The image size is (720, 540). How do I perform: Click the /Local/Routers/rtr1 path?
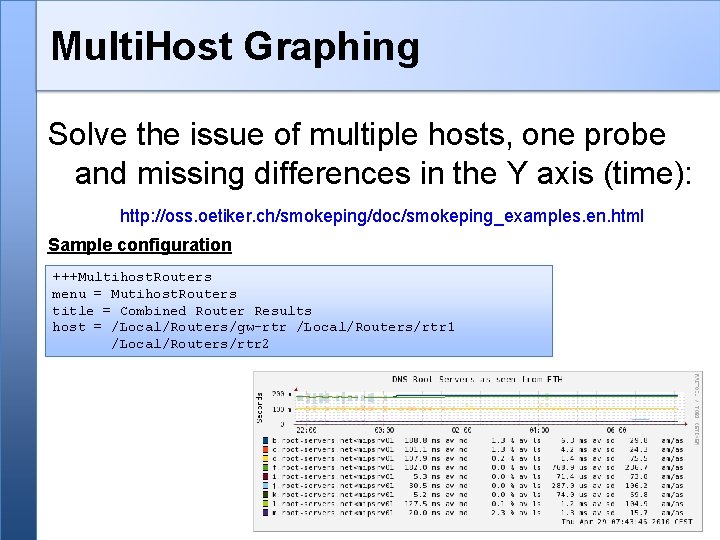pos(375,327)
